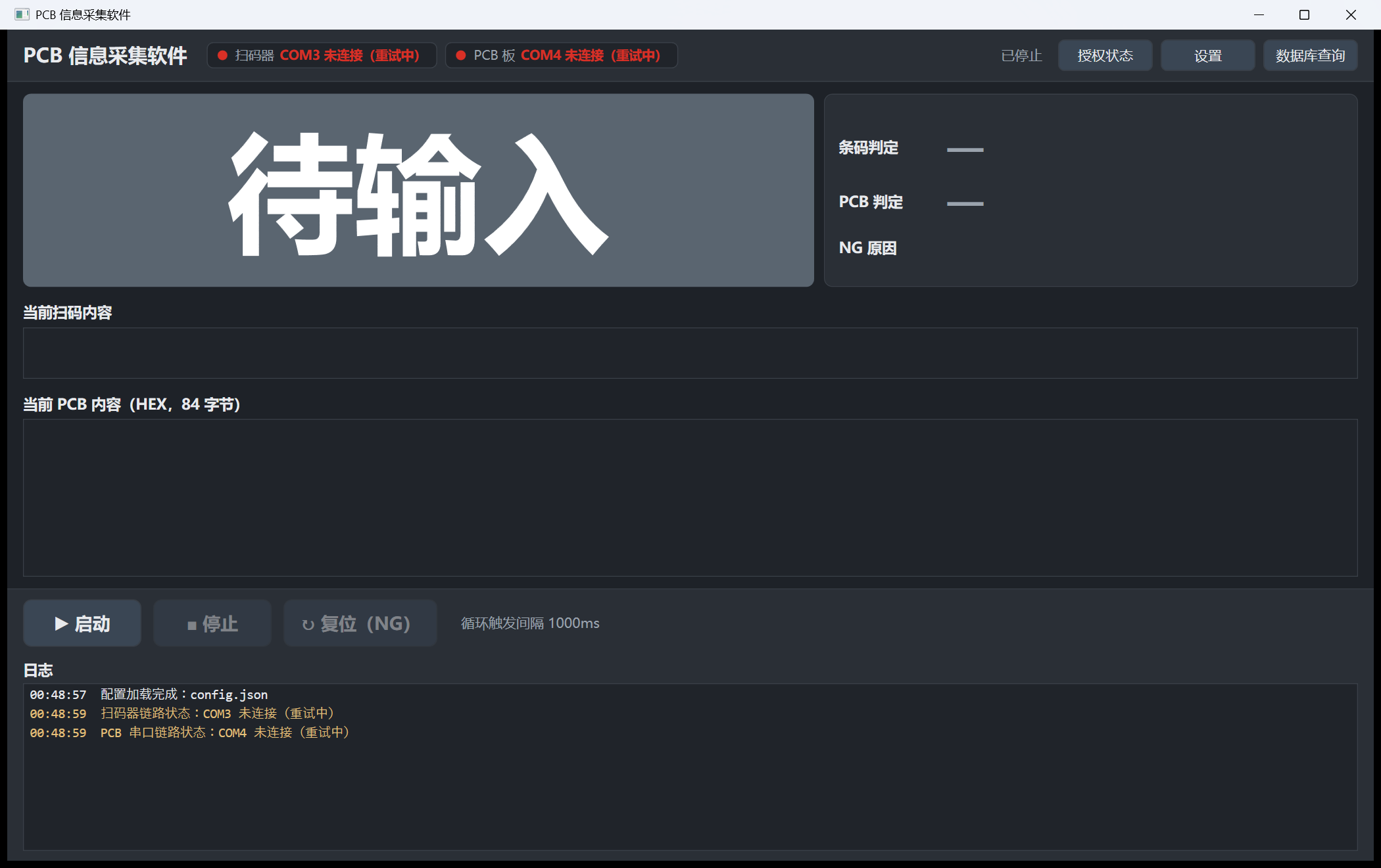The height and width of the screenshot is (868, 1381).
Task: Click the red dot beside PCB 板
Action: pyautogui.click(x=461, y=55)
